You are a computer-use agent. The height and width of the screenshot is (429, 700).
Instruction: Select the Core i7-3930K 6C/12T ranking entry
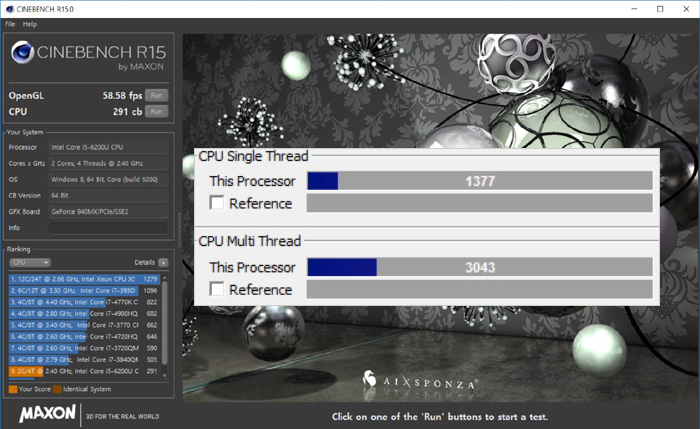pos(83,291)
